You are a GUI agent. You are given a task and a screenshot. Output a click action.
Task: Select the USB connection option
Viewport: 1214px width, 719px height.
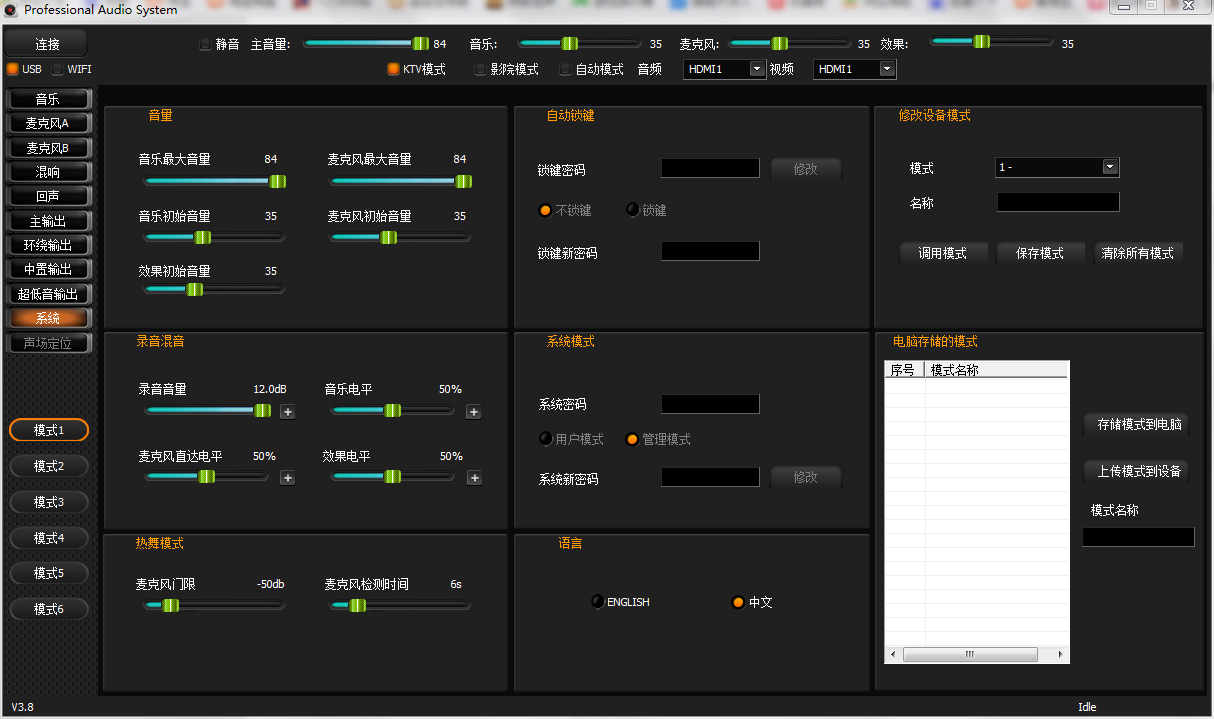coord(13,69)
